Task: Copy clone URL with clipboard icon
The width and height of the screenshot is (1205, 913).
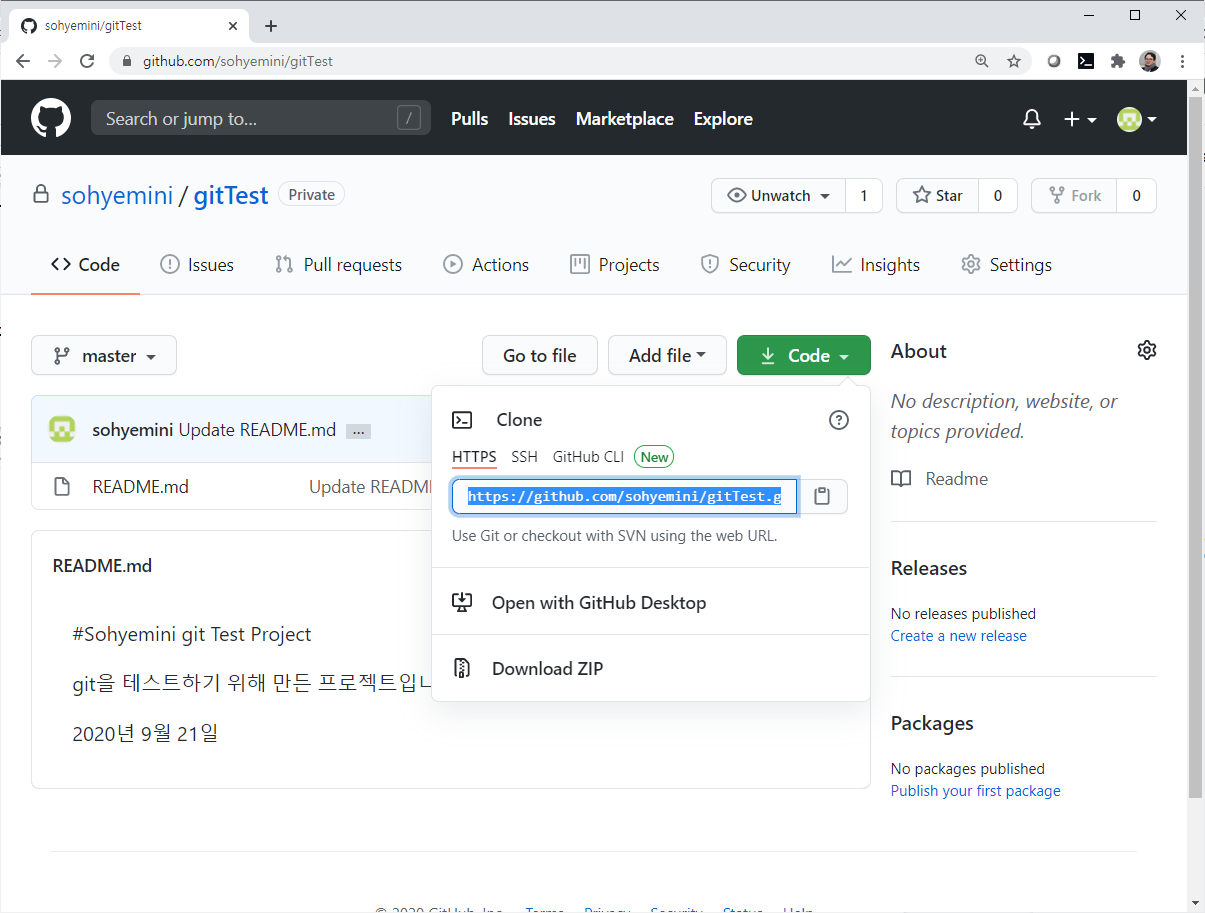Action: click(x=822, y=496)
